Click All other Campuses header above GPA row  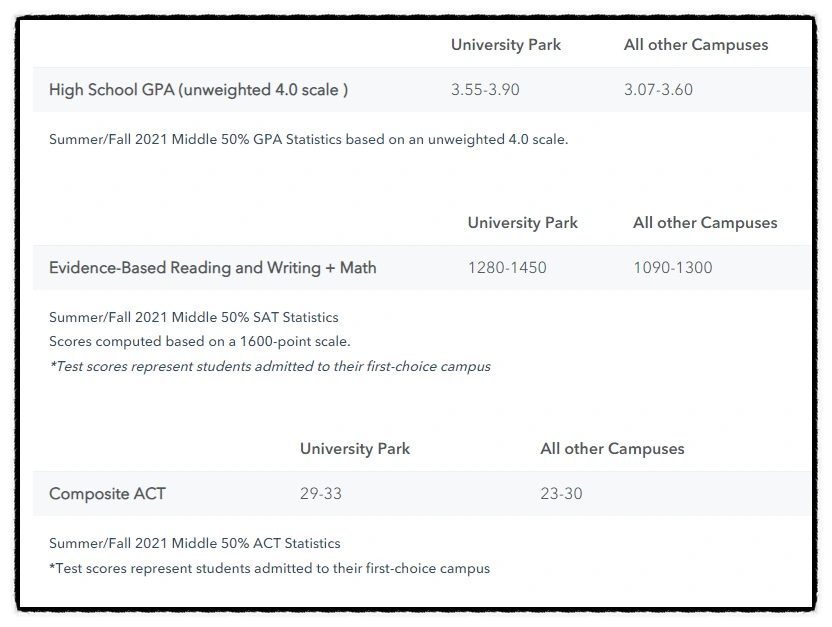(695, 44)
